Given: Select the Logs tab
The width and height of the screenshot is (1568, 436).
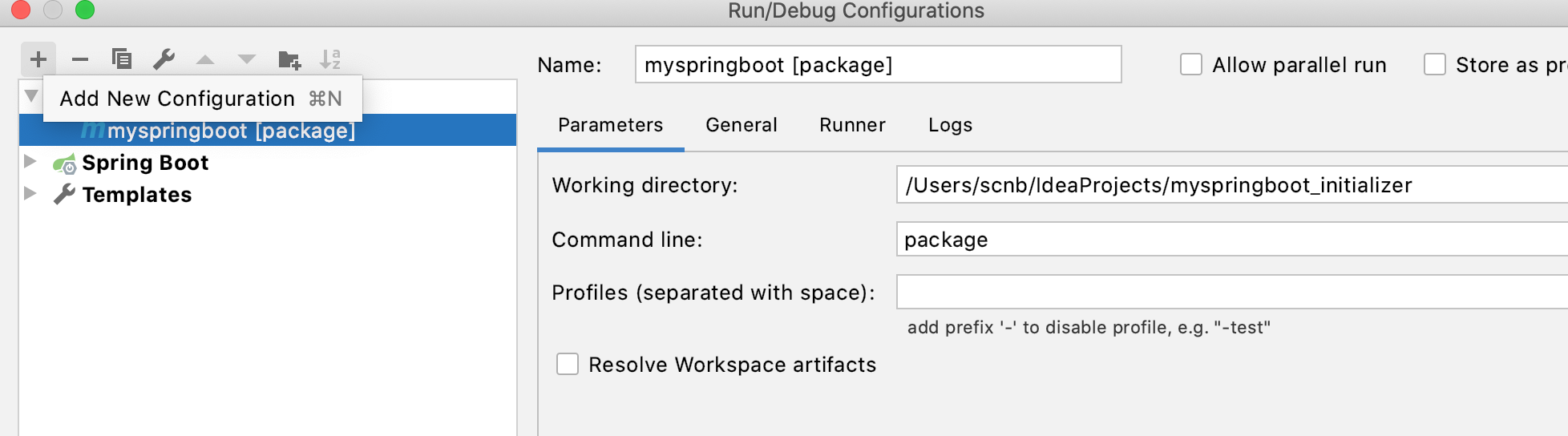Looking at the screenshot, I should (x=950, y=125).
